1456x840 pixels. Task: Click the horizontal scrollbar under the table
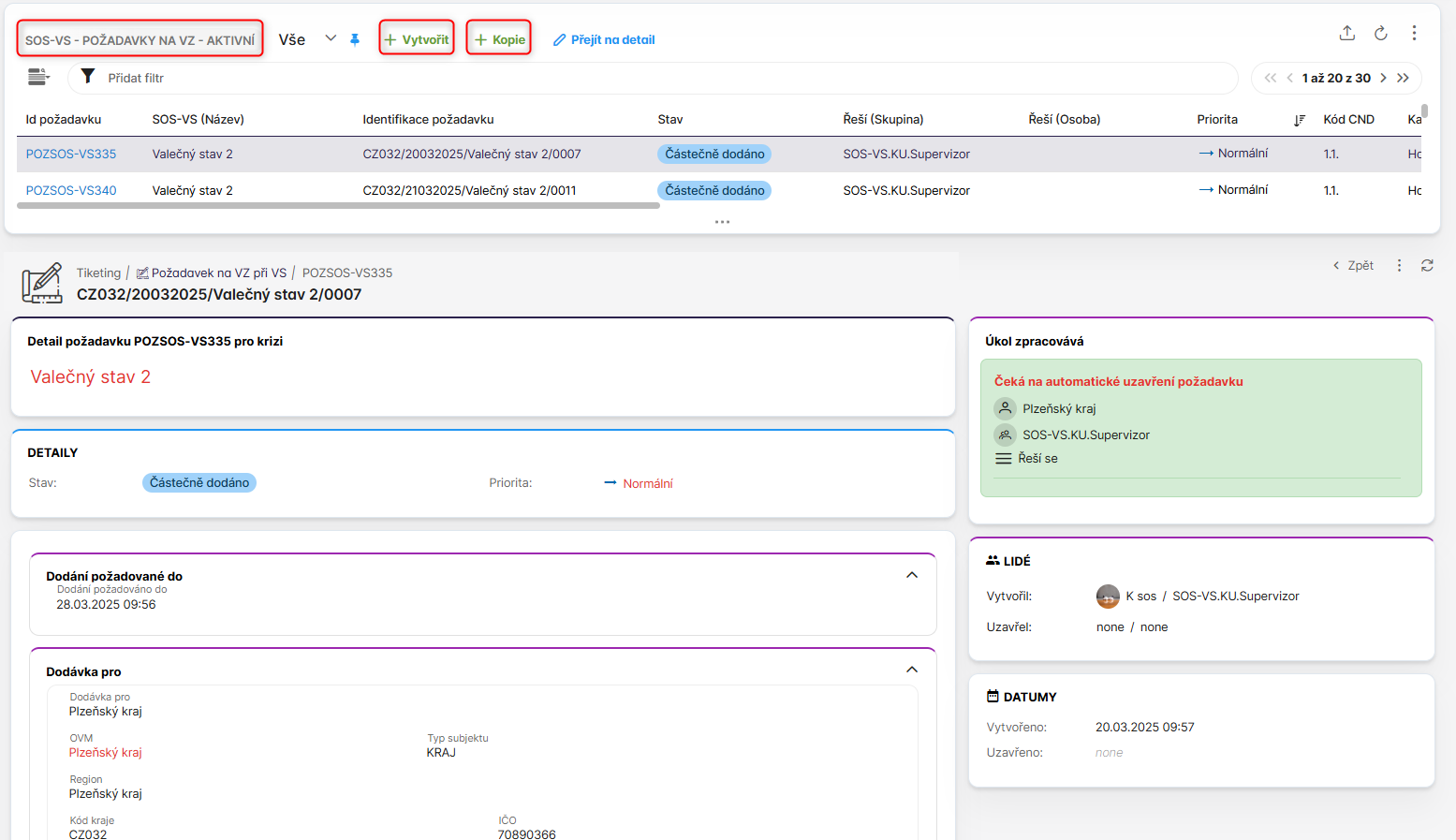tap(338, 206)
